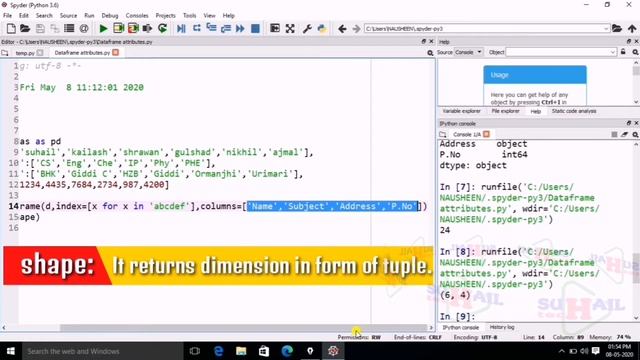Re-run the last script

click(162, 29)
